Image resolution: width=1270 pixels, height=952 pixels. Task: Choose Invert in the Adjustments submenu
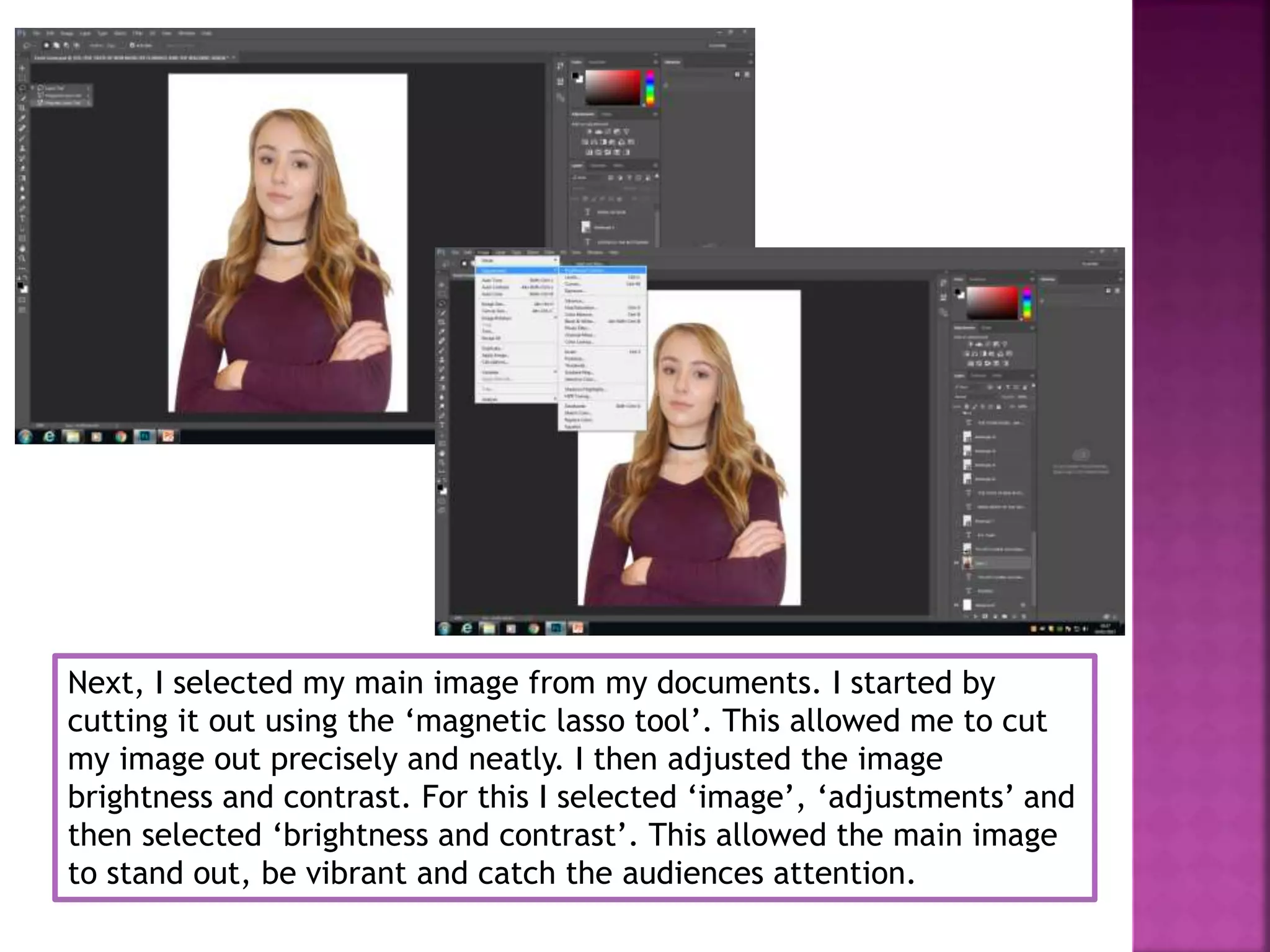click(x=602, y=352)
